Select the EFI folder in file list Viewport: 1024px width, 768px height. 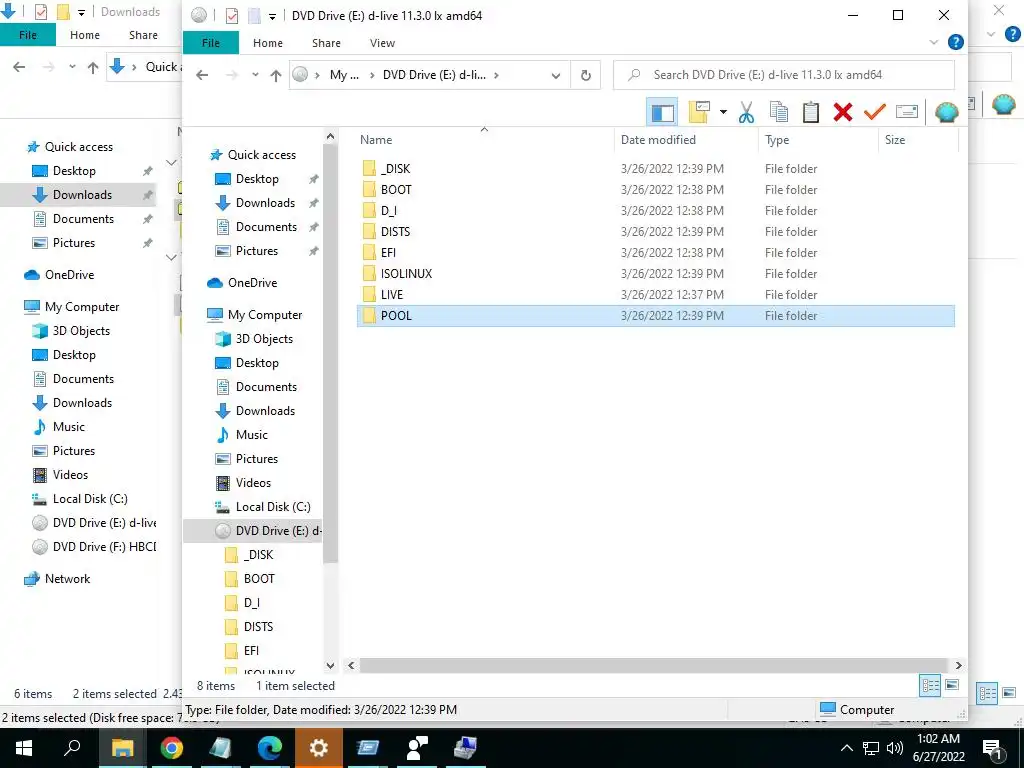655,252
